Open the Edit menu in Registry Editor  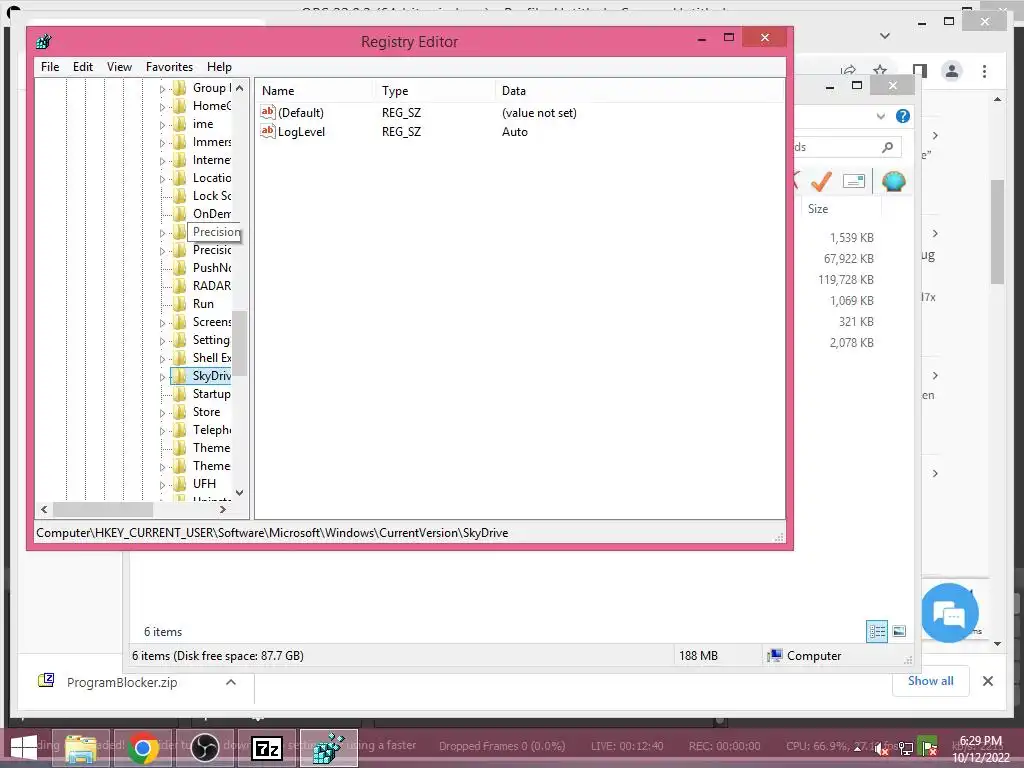(x=82, y=67)
